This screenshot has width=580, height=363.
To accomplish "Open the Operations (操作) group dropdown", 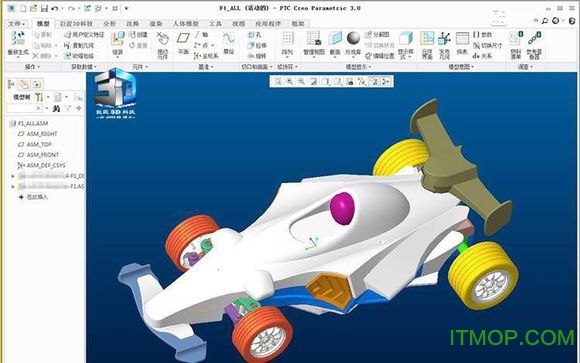I will point(32,67).
